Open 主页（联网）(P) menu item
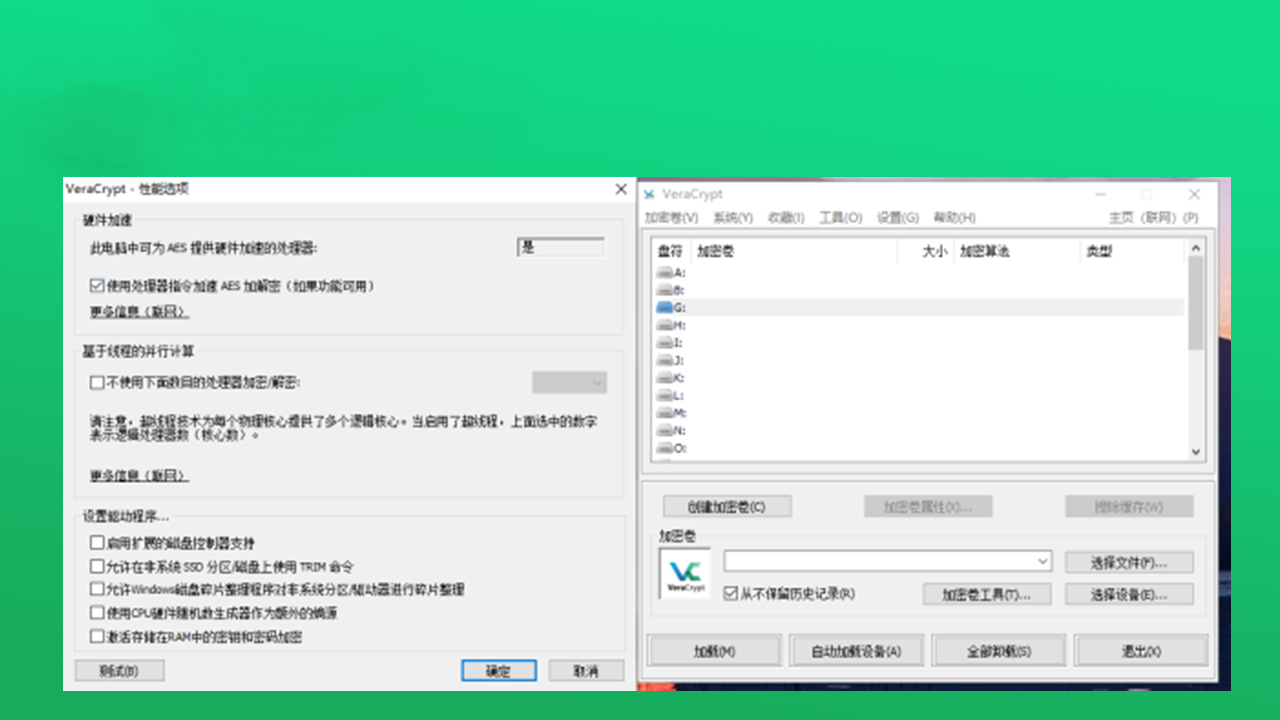The image size is (1280, 720). tap(1153, 218)
